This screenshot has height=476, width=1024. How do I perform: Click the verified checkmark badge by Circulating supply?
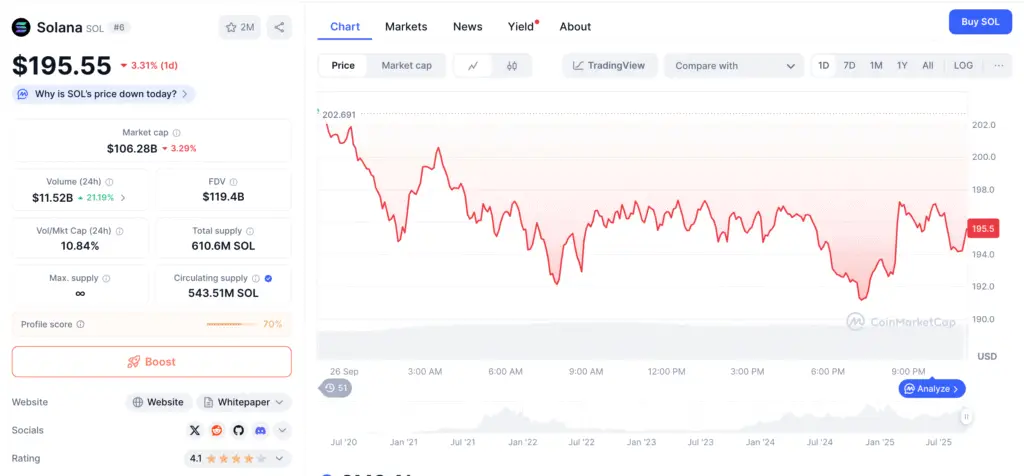[268, 278]
